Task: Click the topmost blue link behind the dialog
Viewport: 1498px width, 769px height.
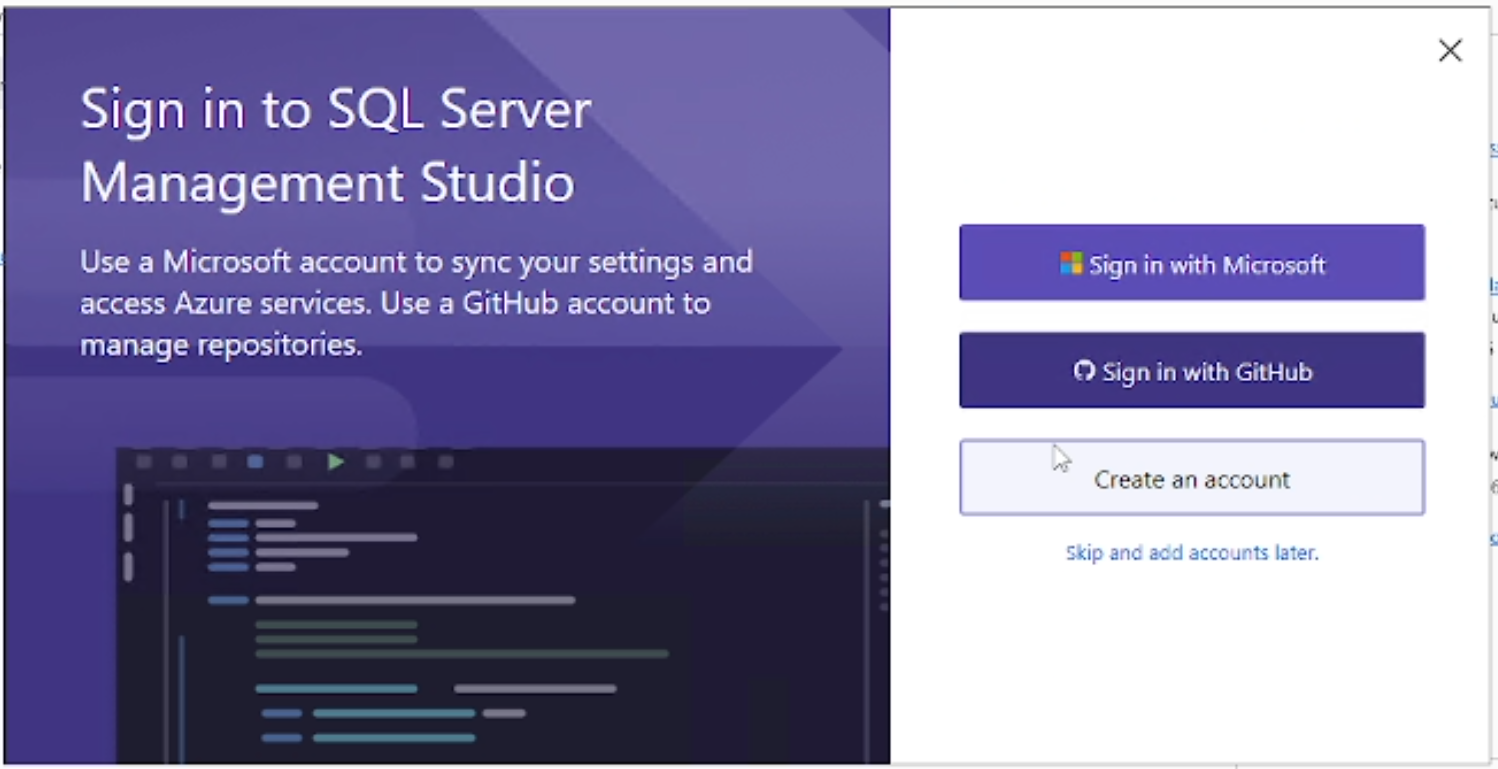Action: tap(1493, 150)
